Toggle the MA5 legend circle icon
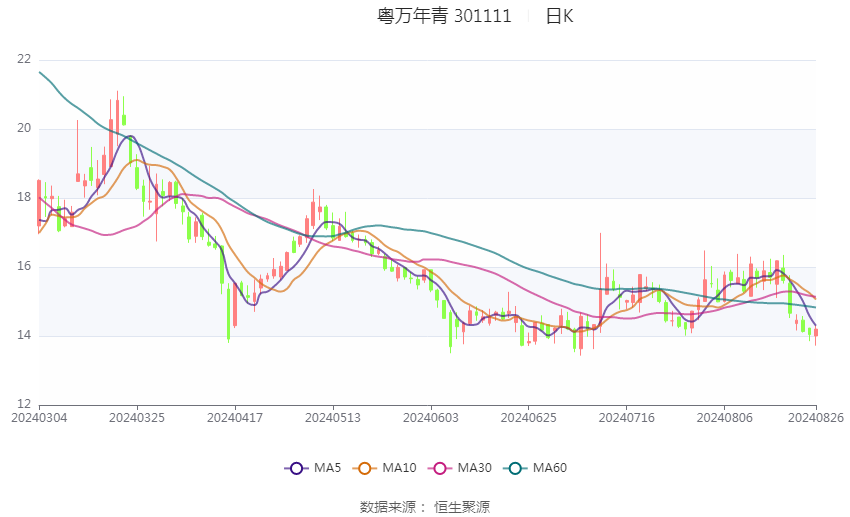The image size is (850, 517). [296, 468]
